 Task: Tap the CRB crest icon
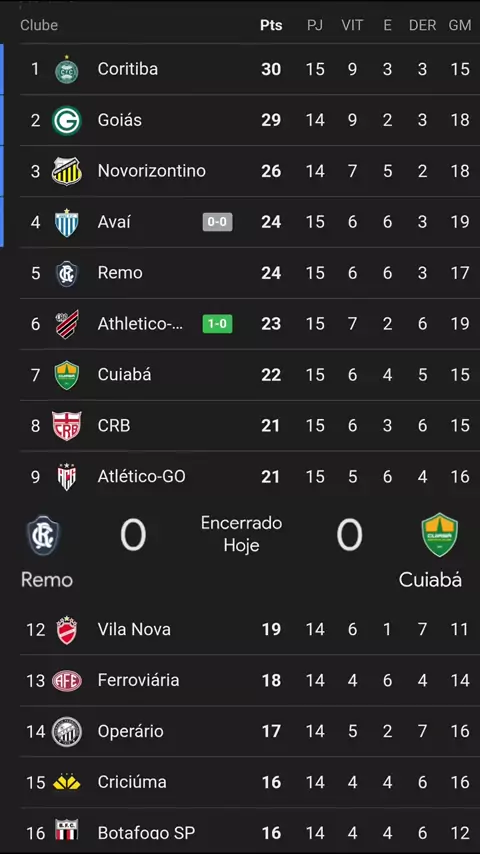(66, 426)
